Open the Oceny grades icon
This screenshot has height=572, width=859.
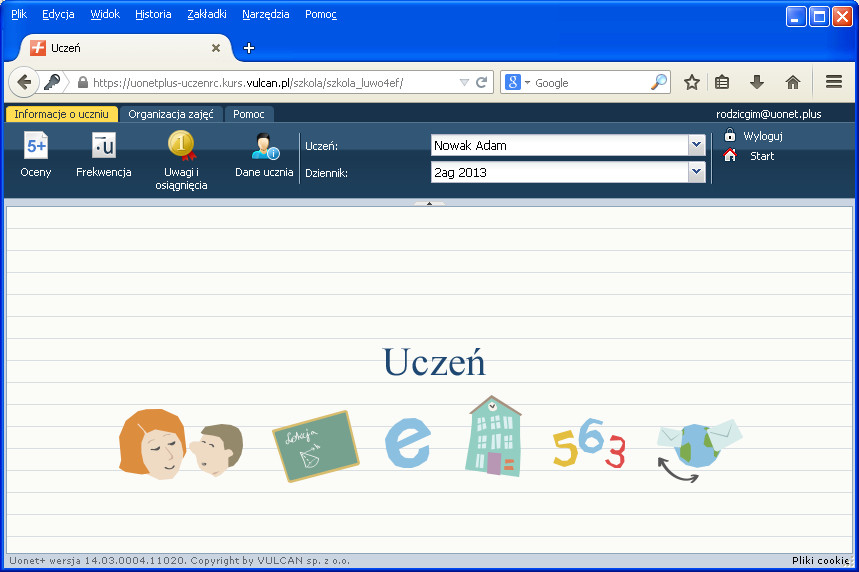click(x=36, y=146)
